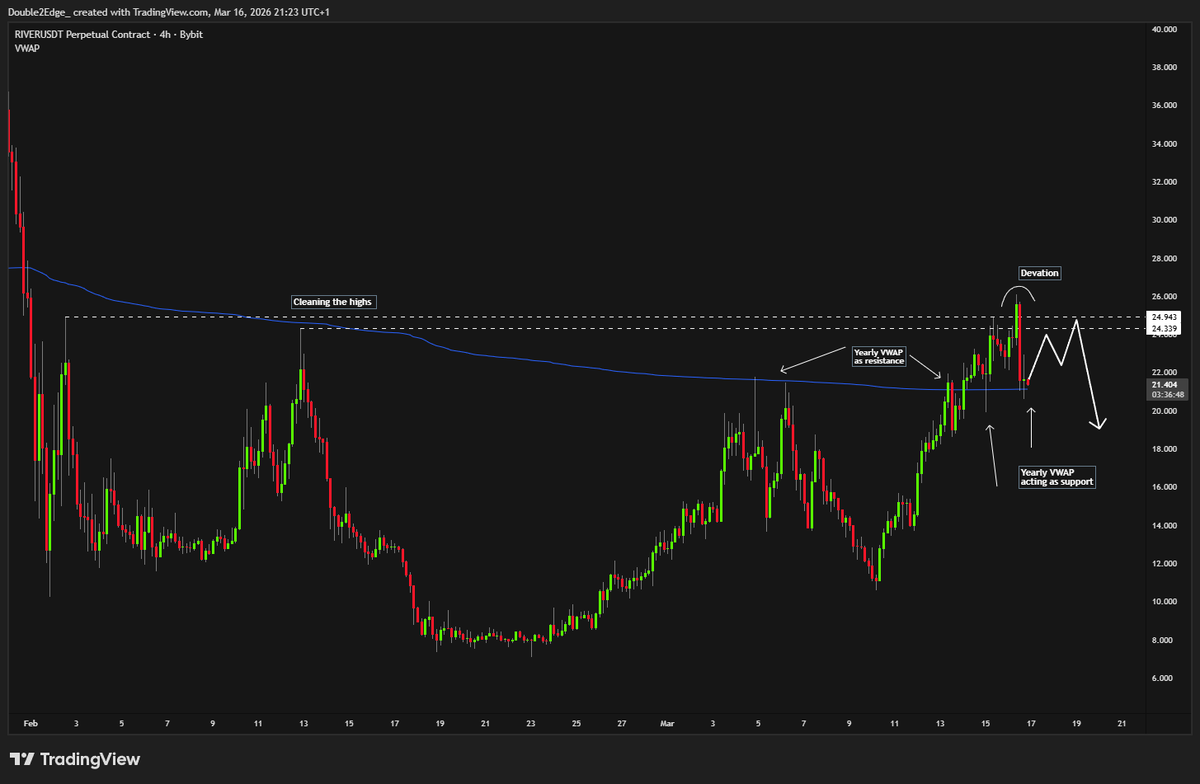Click the 27 date on the time axis
1200x784 pixels.
point(621,722)
